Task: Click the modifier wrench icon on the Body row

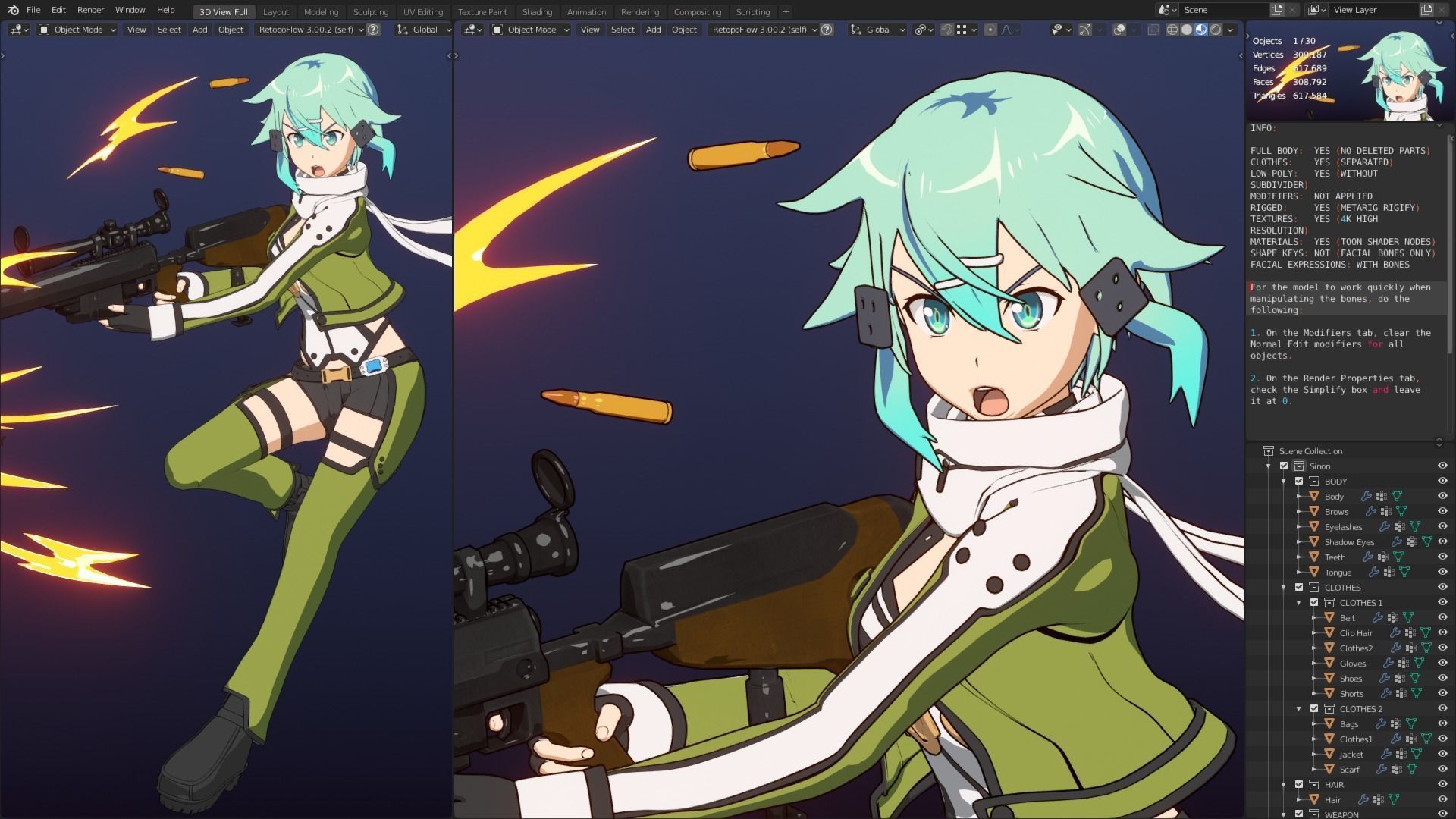Action: click(x=1367, y=496)
